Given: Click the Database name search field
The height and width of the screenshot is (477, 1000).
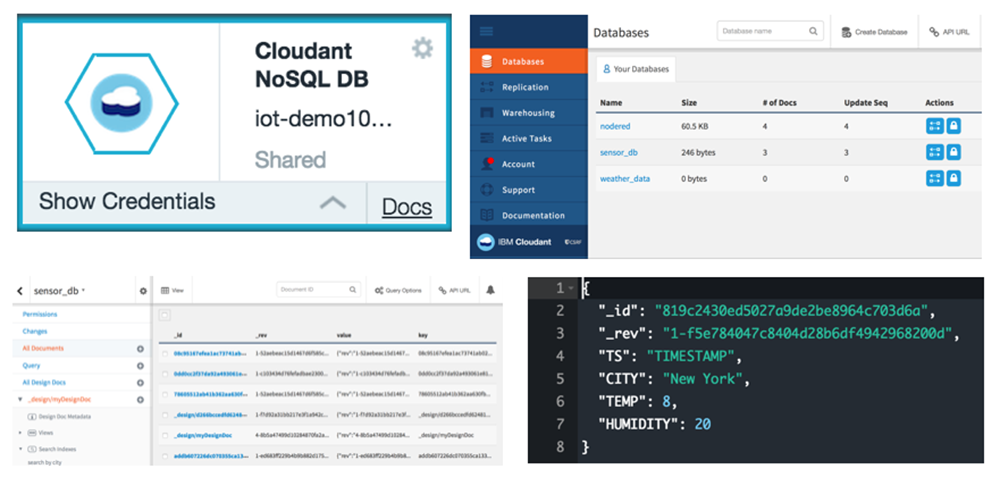Looking at the screenshot, I should (x=762, y=31).
